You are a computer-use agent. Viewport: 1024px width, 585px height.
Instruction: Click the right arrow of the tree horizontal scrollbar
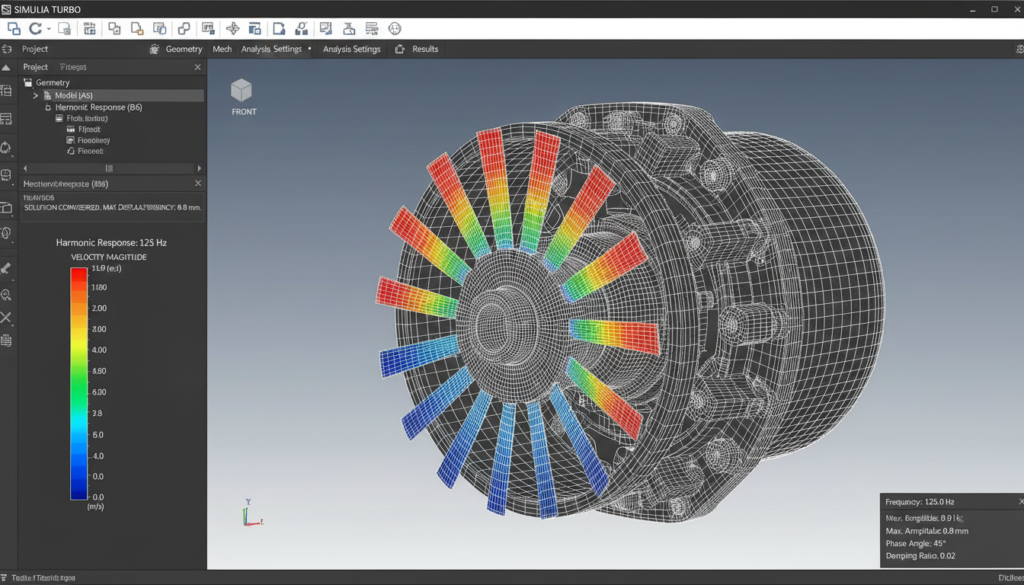click(x=199, y=168)
